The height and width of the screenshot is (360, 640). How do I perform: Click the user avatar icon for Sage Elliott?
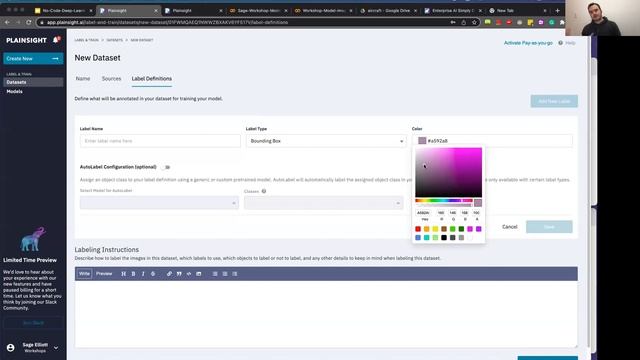(x=11, y=347)
